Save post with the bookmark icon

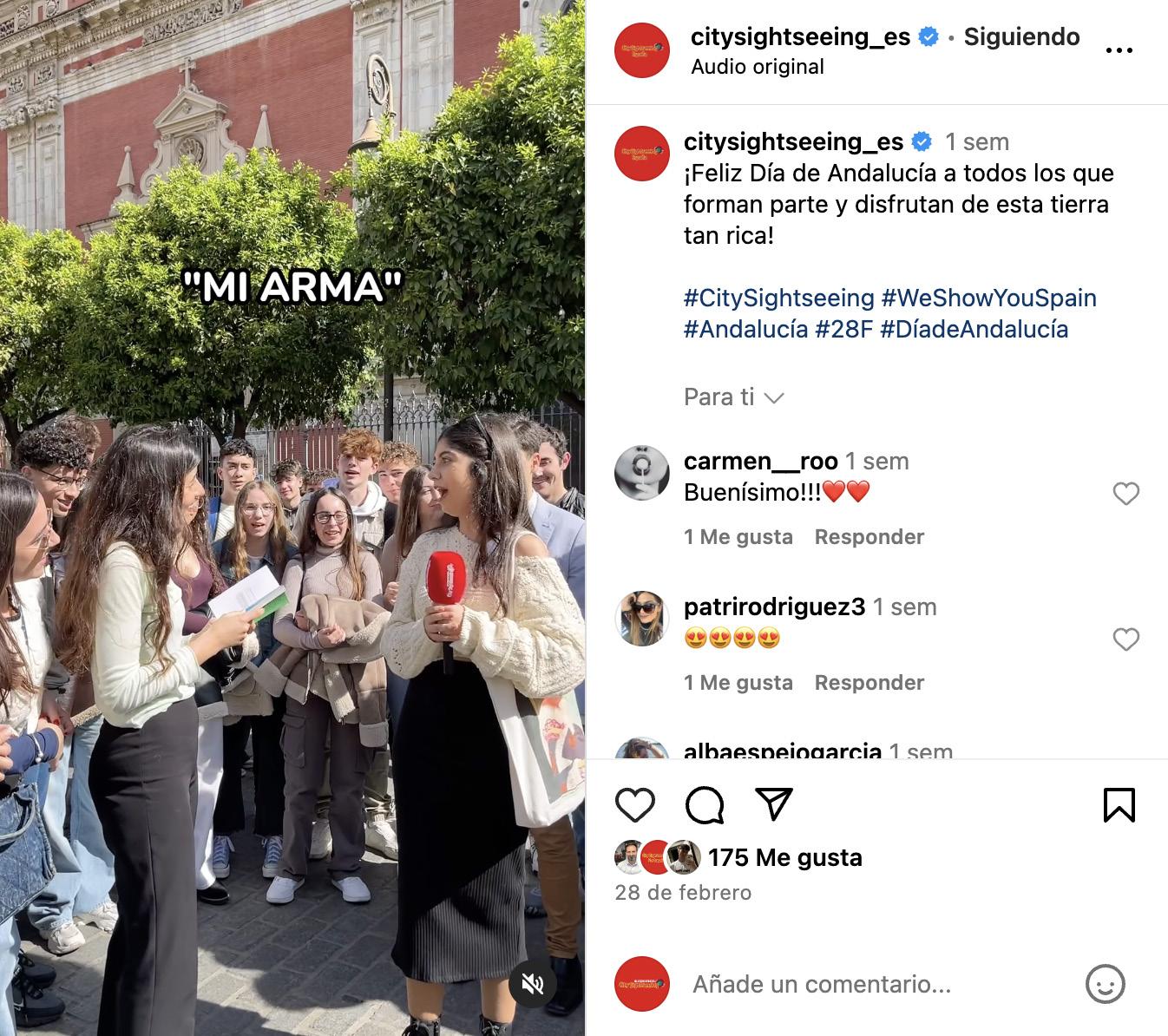click(1119, 805)
